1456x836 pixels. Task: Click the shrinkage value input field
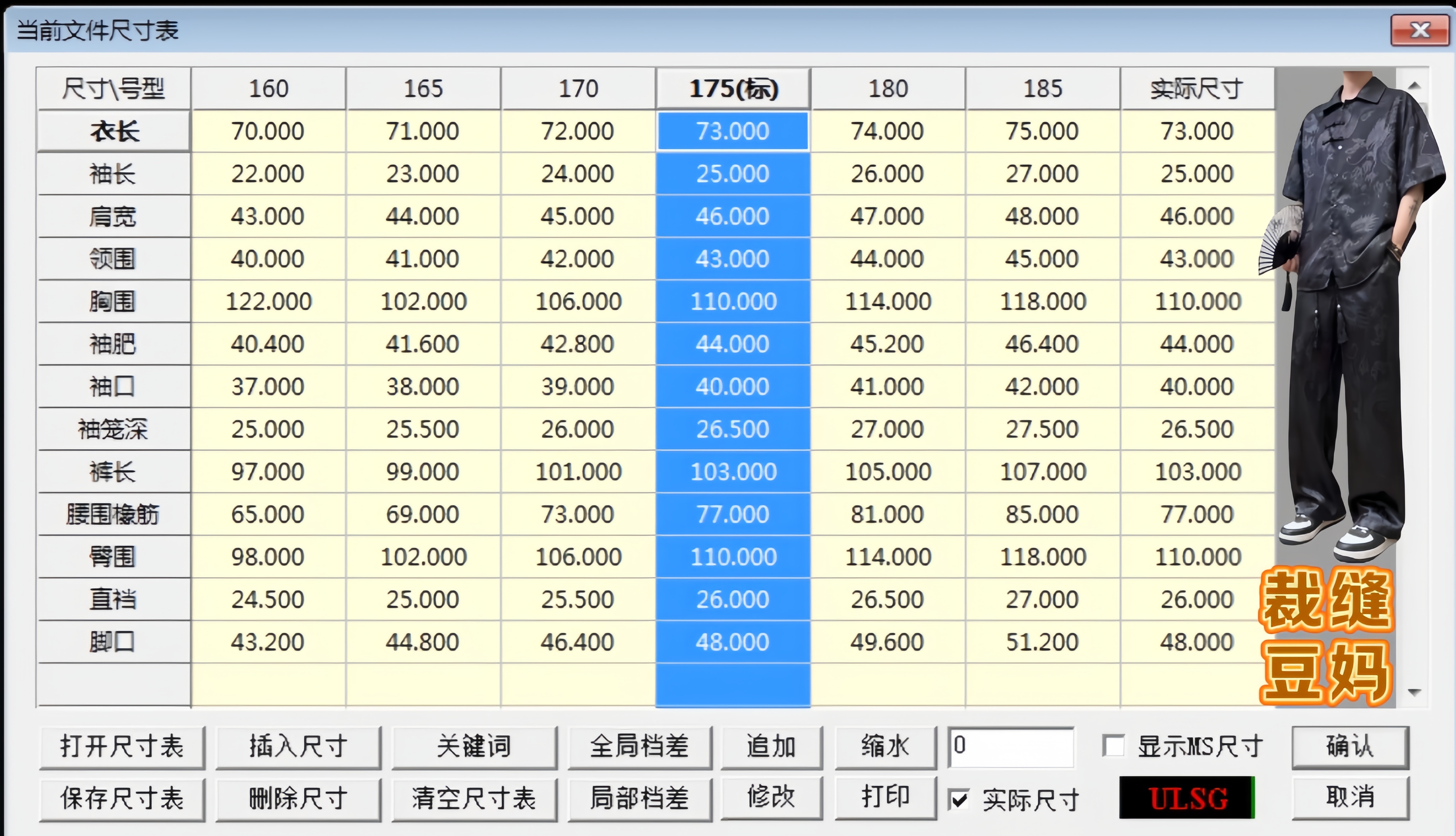coord(1011,746)
